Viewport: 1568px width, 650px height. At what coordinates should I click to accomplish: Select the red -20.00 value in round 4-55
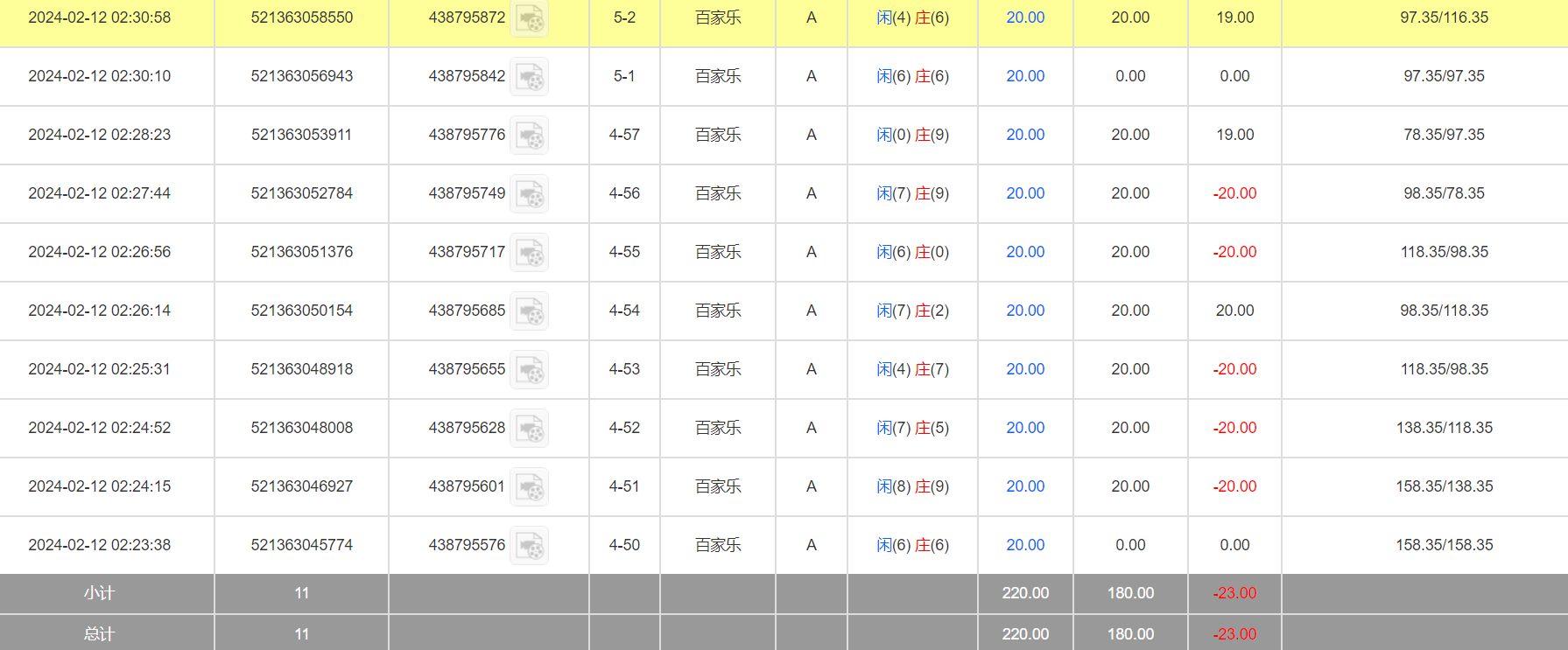[x=1234, y=252]
